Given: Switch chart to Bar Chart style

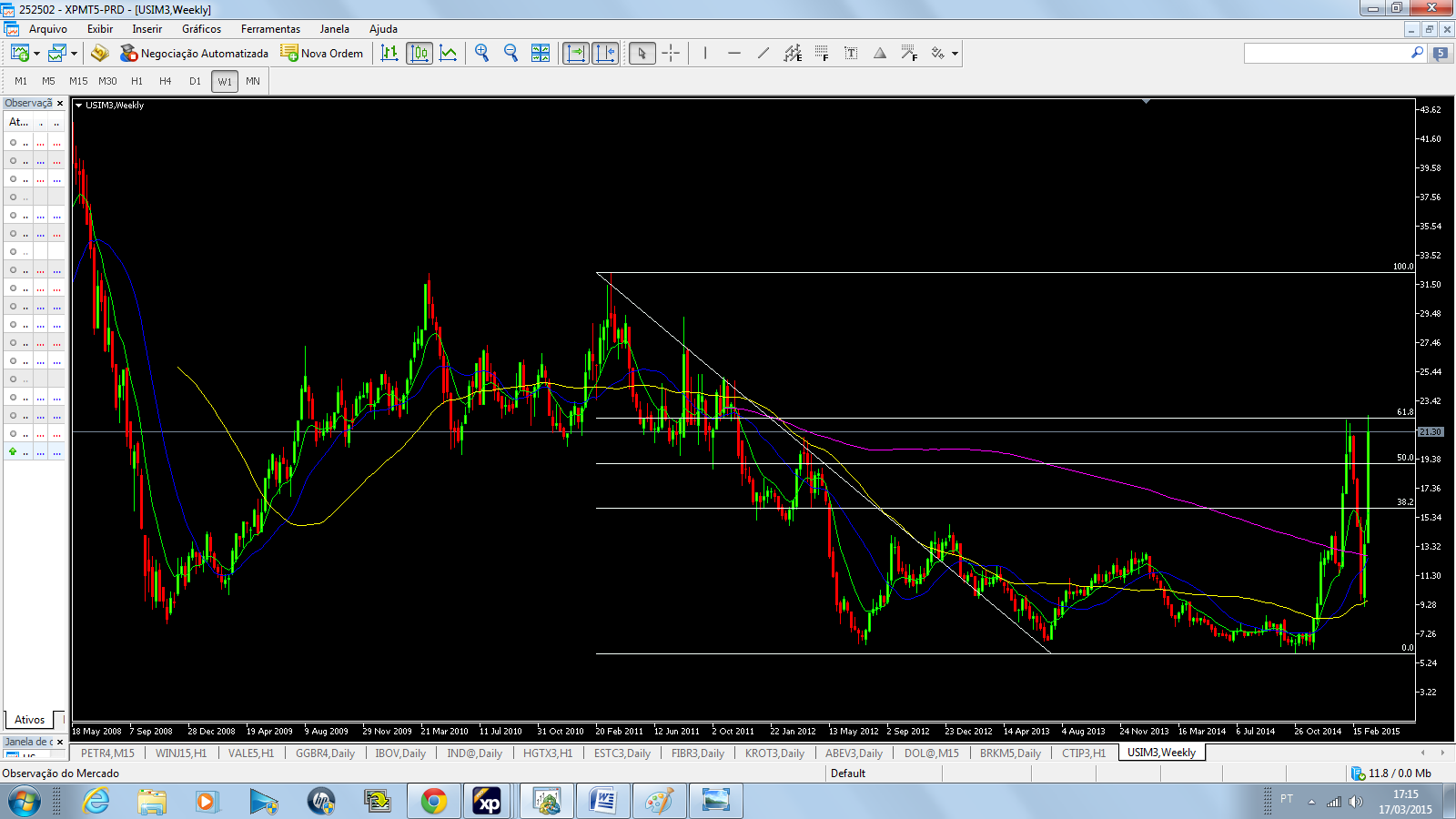Looking at the screenshot, I should (389, 53).
